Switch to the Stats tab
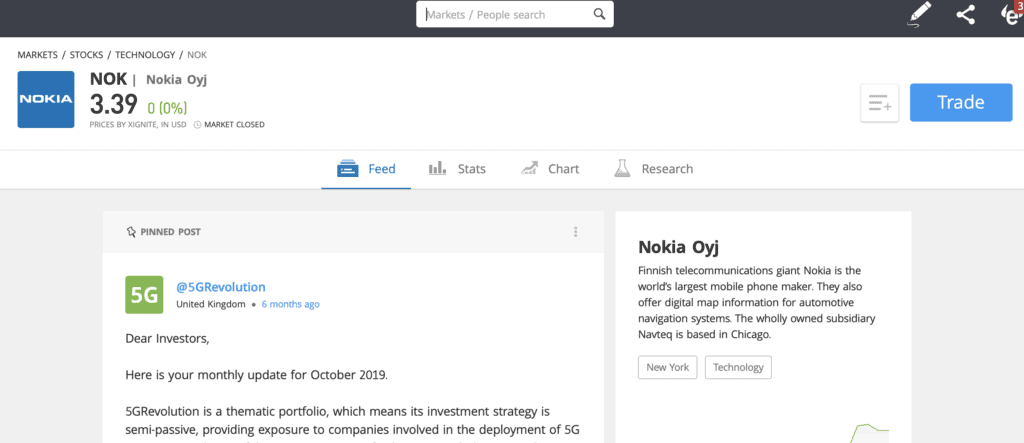The height and width of the screenshot is (443, 1024). tap(457, 169)
